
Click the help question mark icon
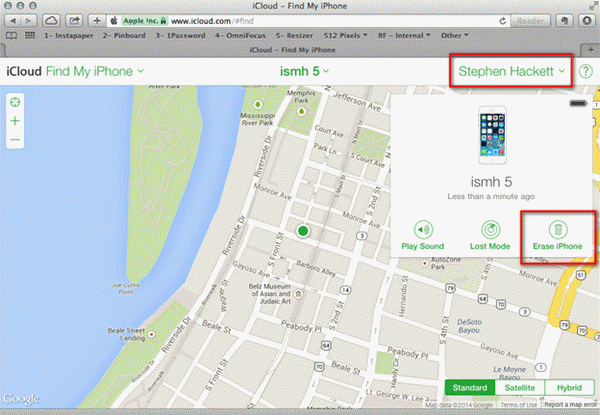click(x=585, y=71)
